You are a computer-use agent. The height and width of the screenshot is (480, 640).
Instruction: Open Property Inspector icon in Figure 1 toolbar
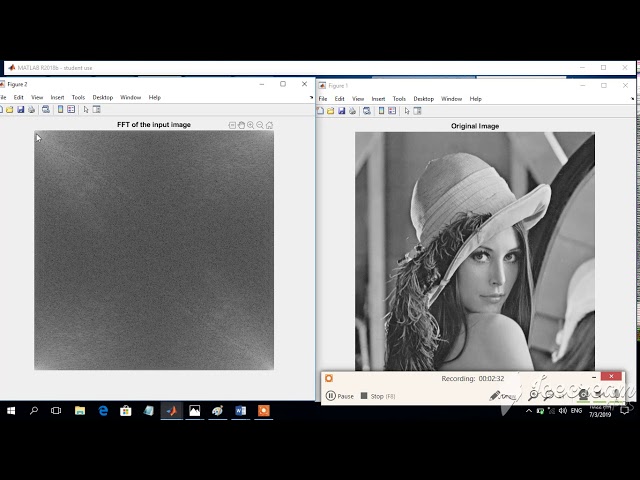click(x=417, y=111)
